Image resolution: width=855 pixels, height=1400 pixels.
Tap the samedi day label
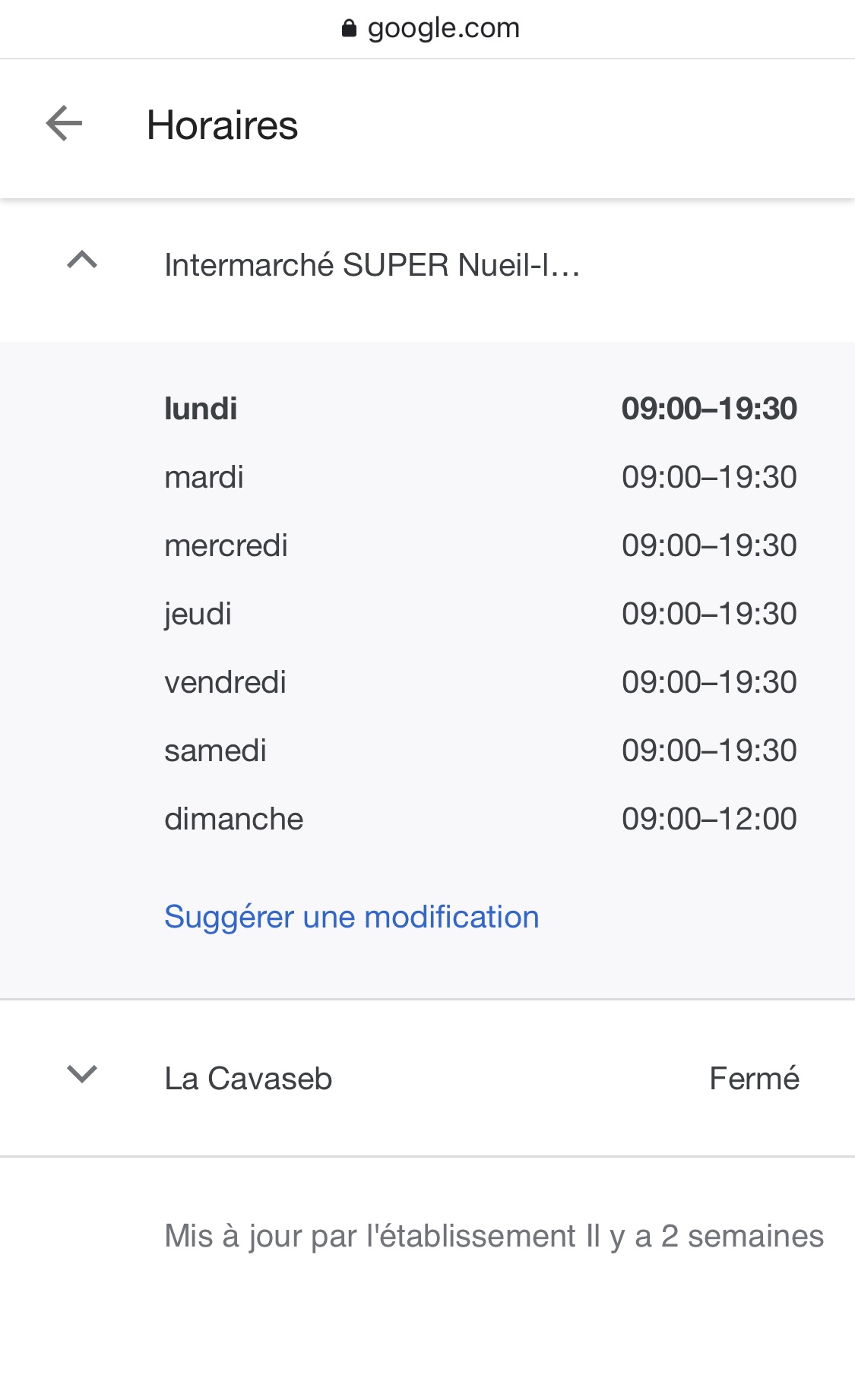point(215,751)
